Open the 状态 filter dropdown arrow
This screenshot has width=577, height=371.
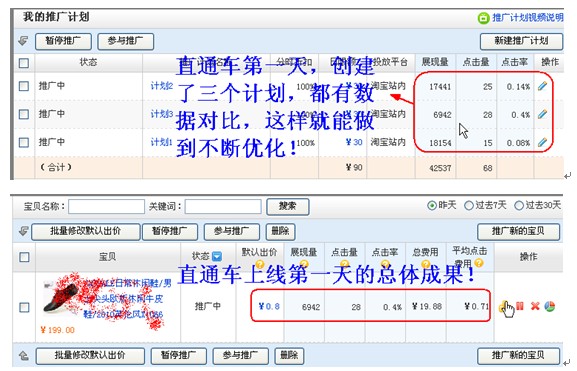pyautogui.click(x=217, y=256)
